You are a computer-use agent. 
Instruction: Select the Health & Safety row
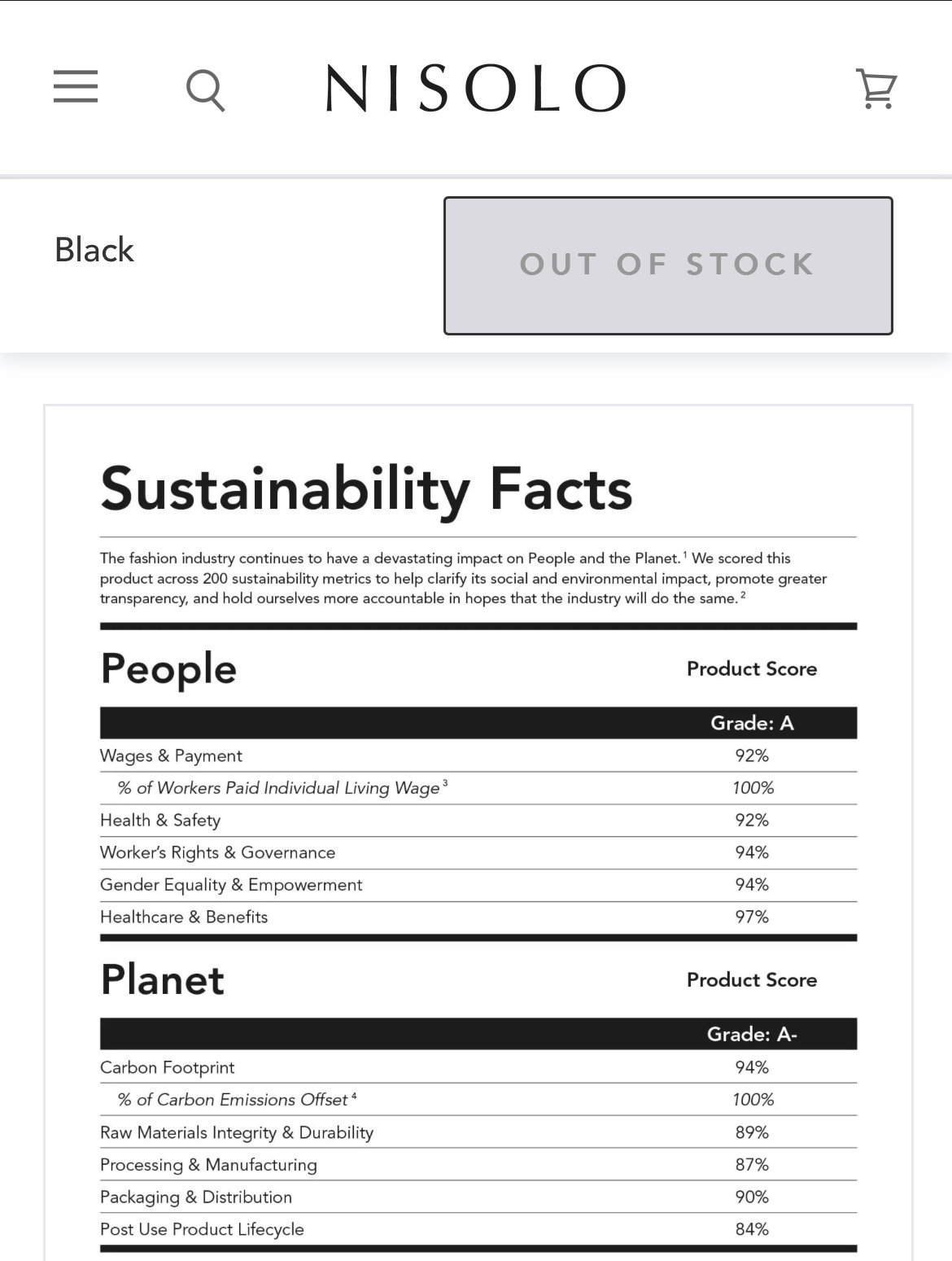coord(478,821)
